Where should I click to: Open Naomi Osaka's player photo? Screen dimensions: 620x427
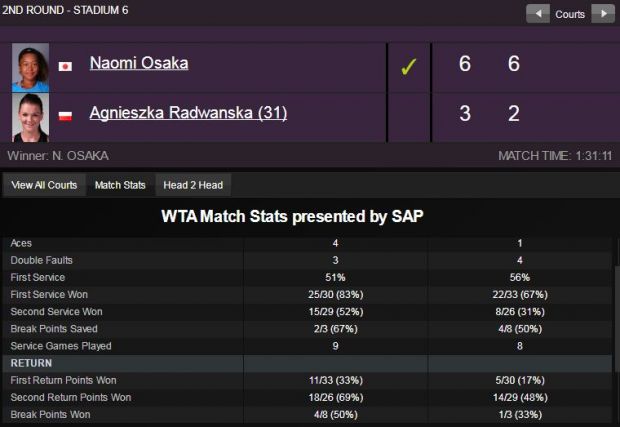click(x=30, y=68)
